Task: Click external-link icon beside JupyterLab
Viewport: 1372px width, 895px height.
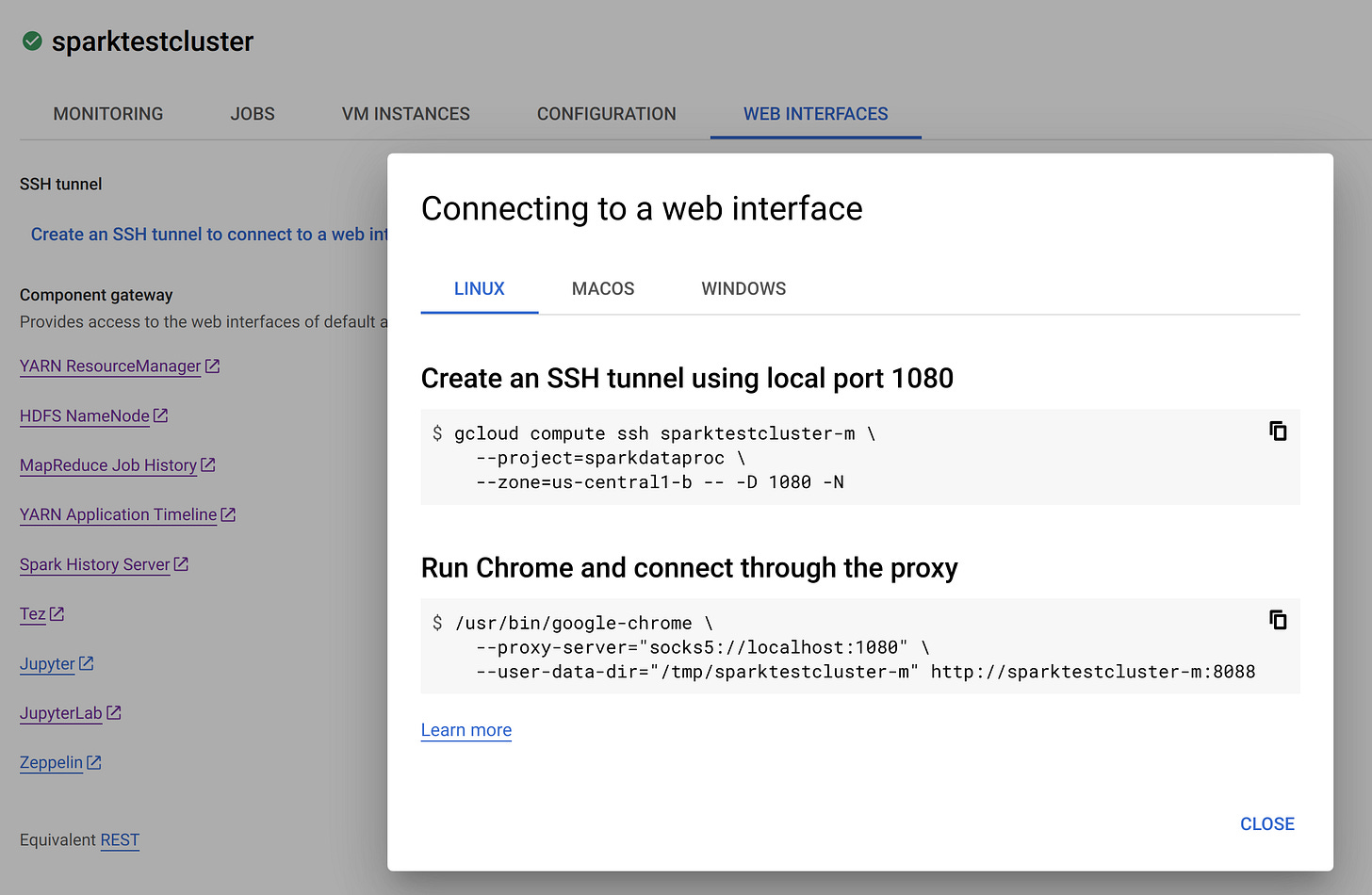Action: [x=114, y=712]
